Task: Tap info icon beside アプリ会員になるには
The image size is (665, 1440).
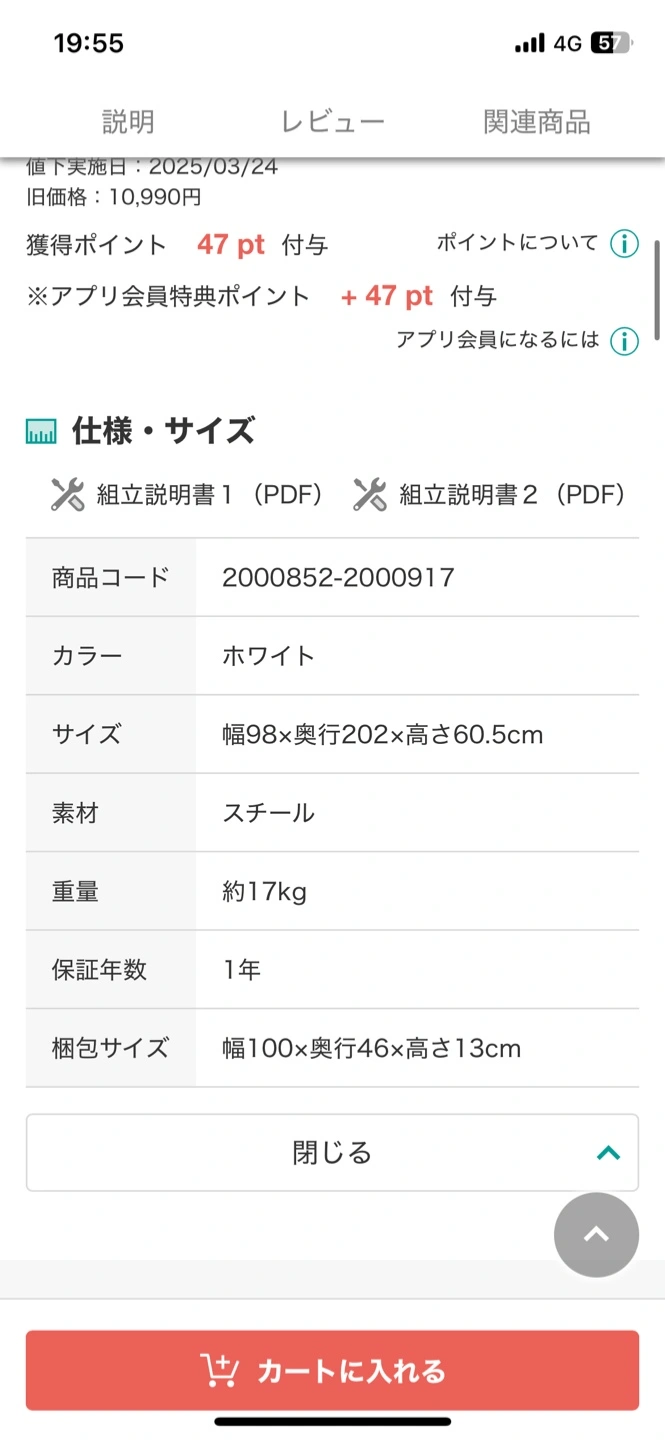Action: pos(624,341)
